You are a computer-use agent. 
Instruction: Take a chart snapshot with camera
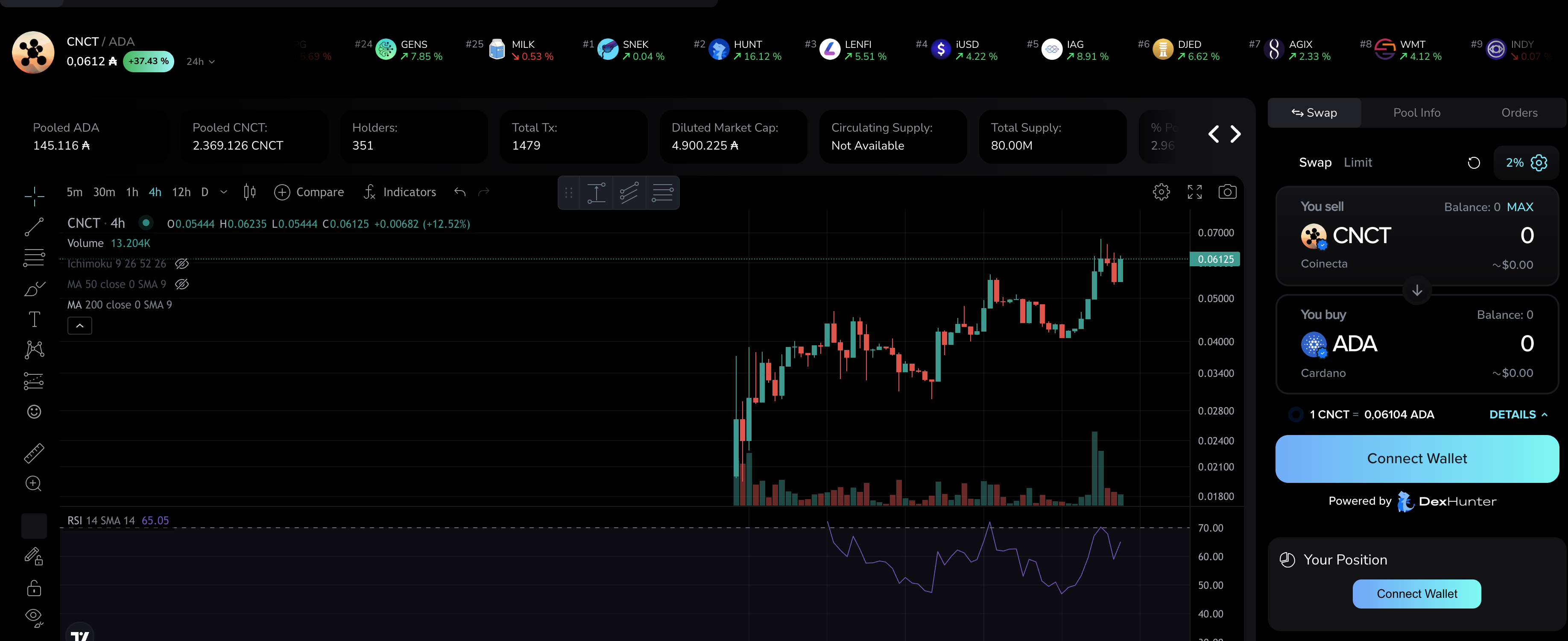point(1227,192)
